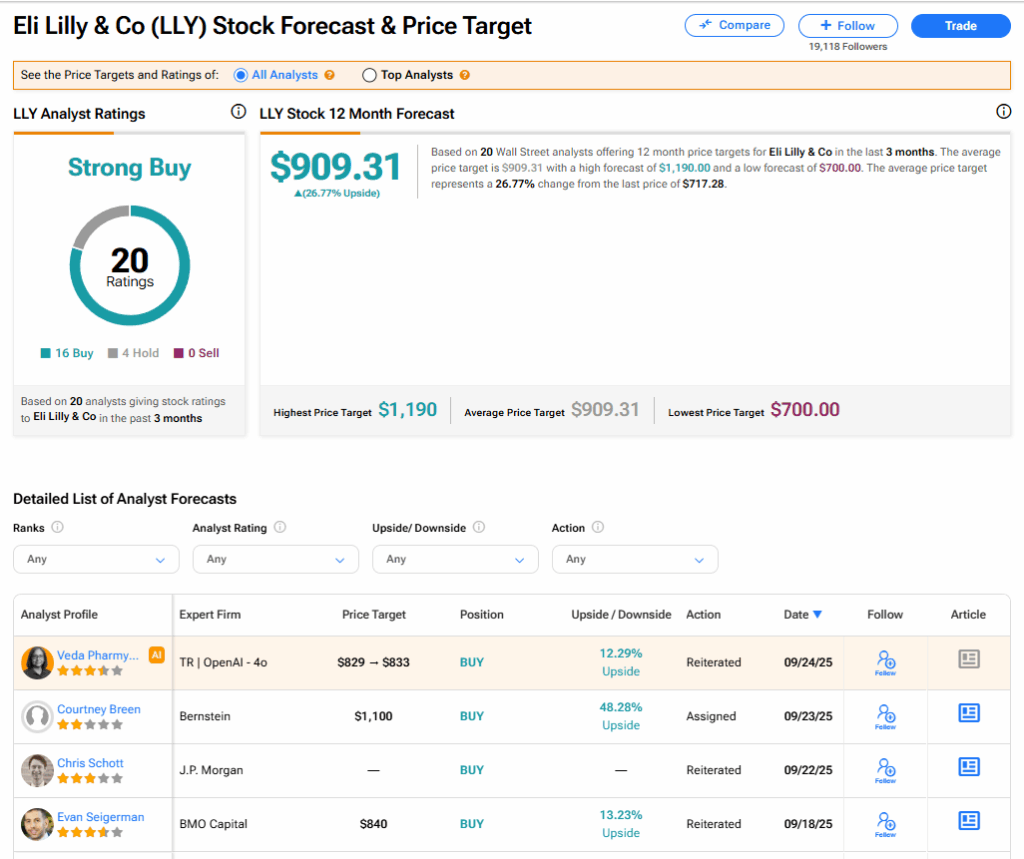Click the (26.77% Upside) label under main price
Screen dimensions: 1024x859
(337, 193)
